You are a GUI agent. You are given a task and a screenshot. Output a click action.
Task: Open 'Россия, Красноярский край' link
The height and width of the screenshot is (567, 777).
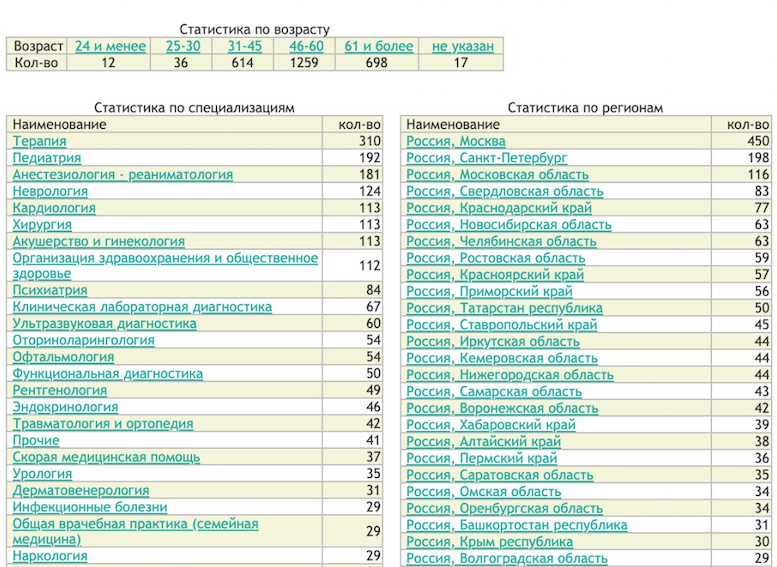pyautogui.click(x=495, y=275)
